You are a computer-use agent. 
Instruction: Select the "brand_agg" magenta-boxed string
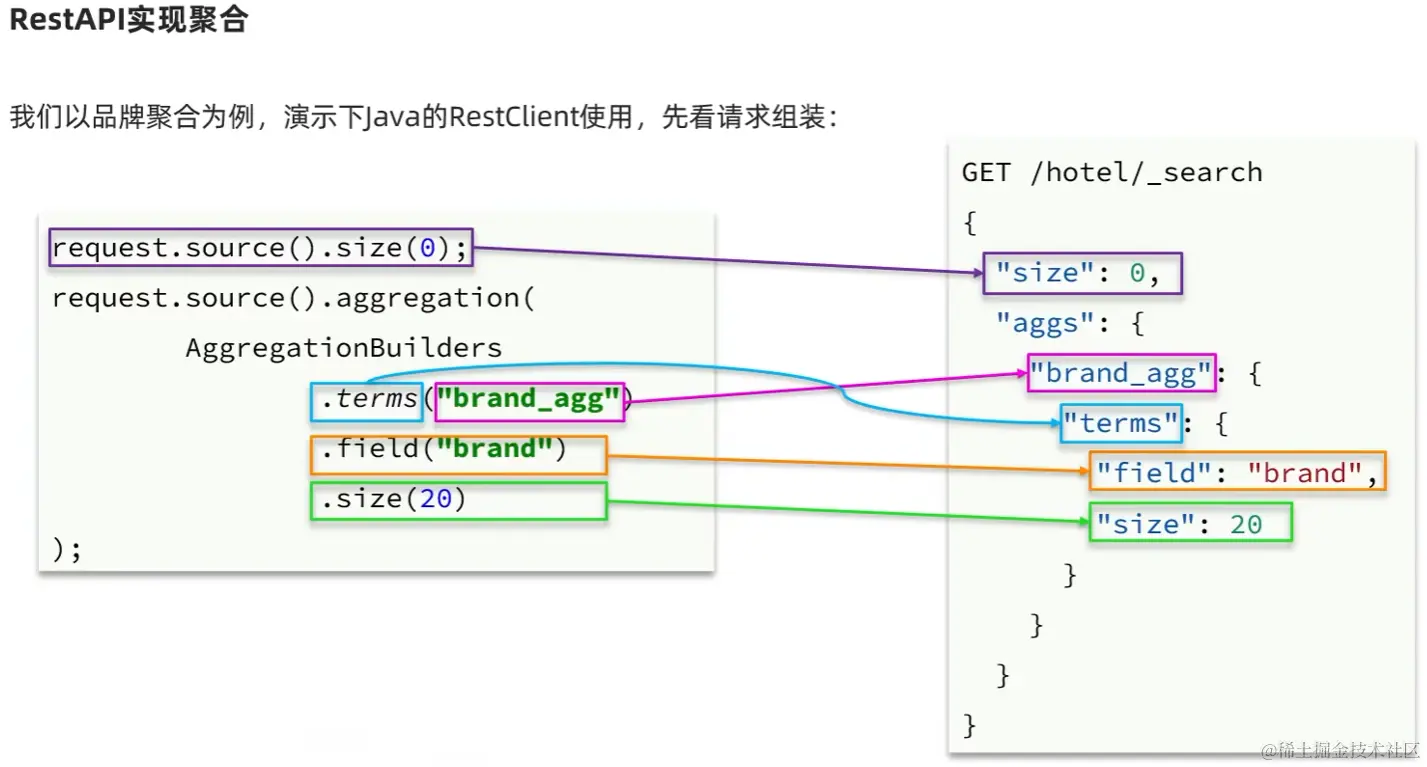tap(529, 400)
